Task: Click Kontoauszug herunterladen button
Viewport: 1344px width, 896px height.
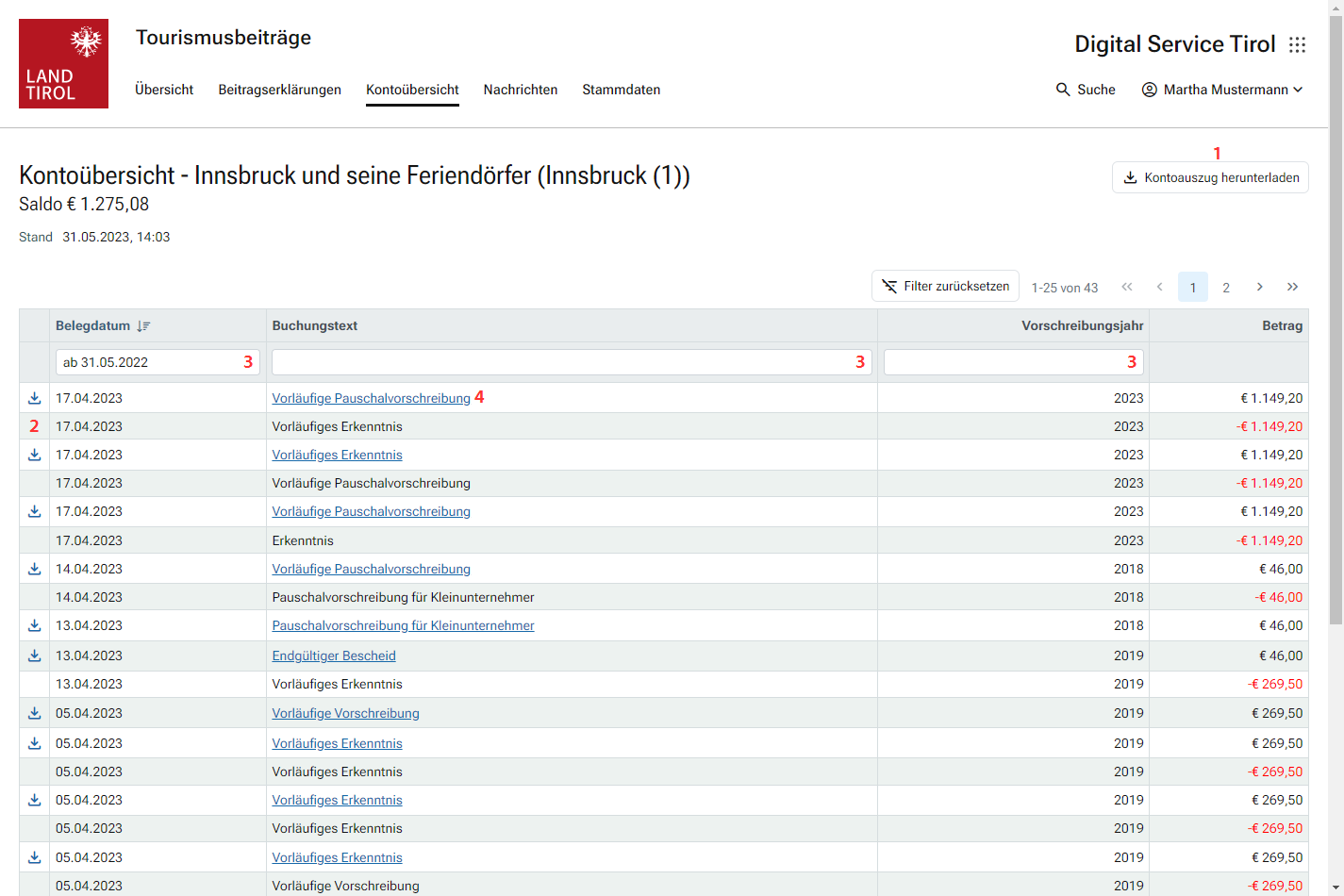Action: coord(1210,177)
